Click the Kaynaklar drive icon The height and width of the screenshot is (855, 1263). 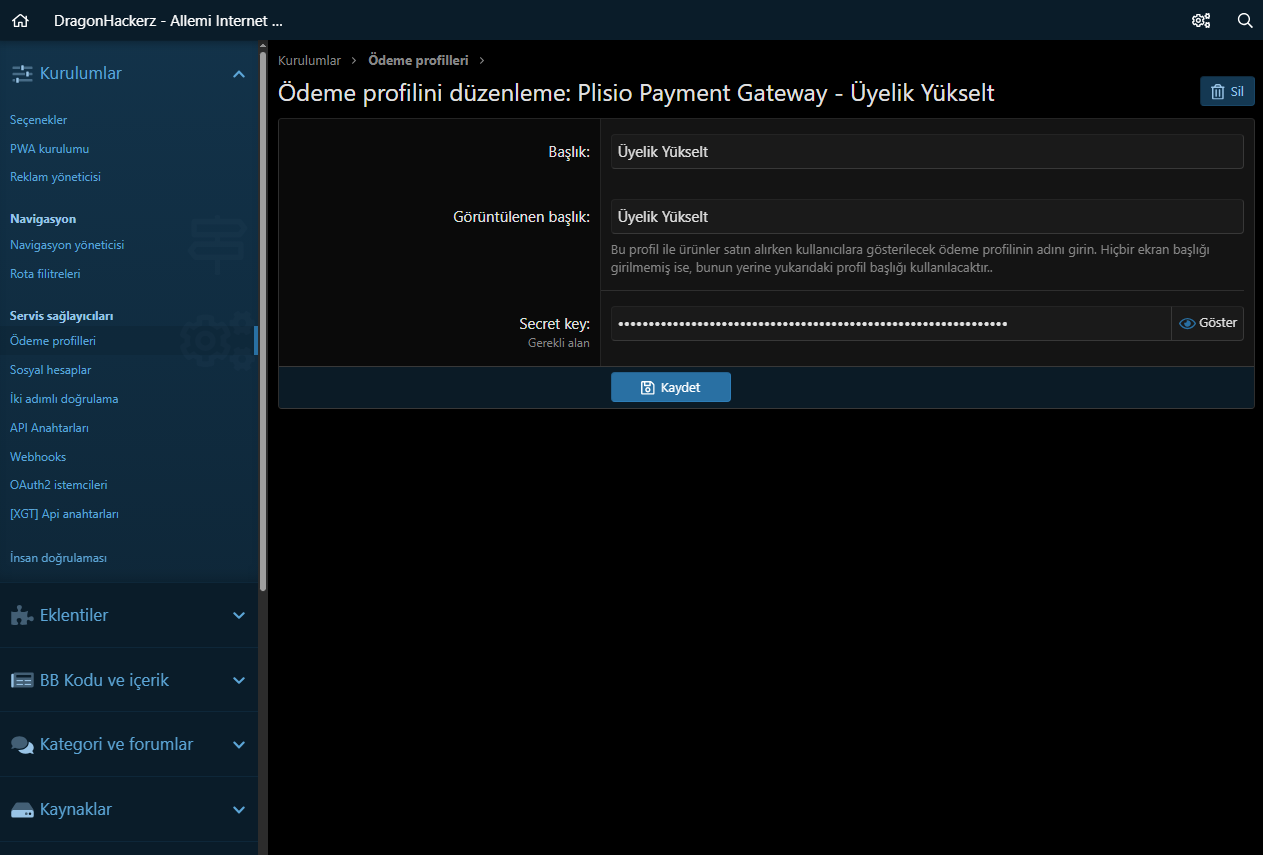point(22,810)
